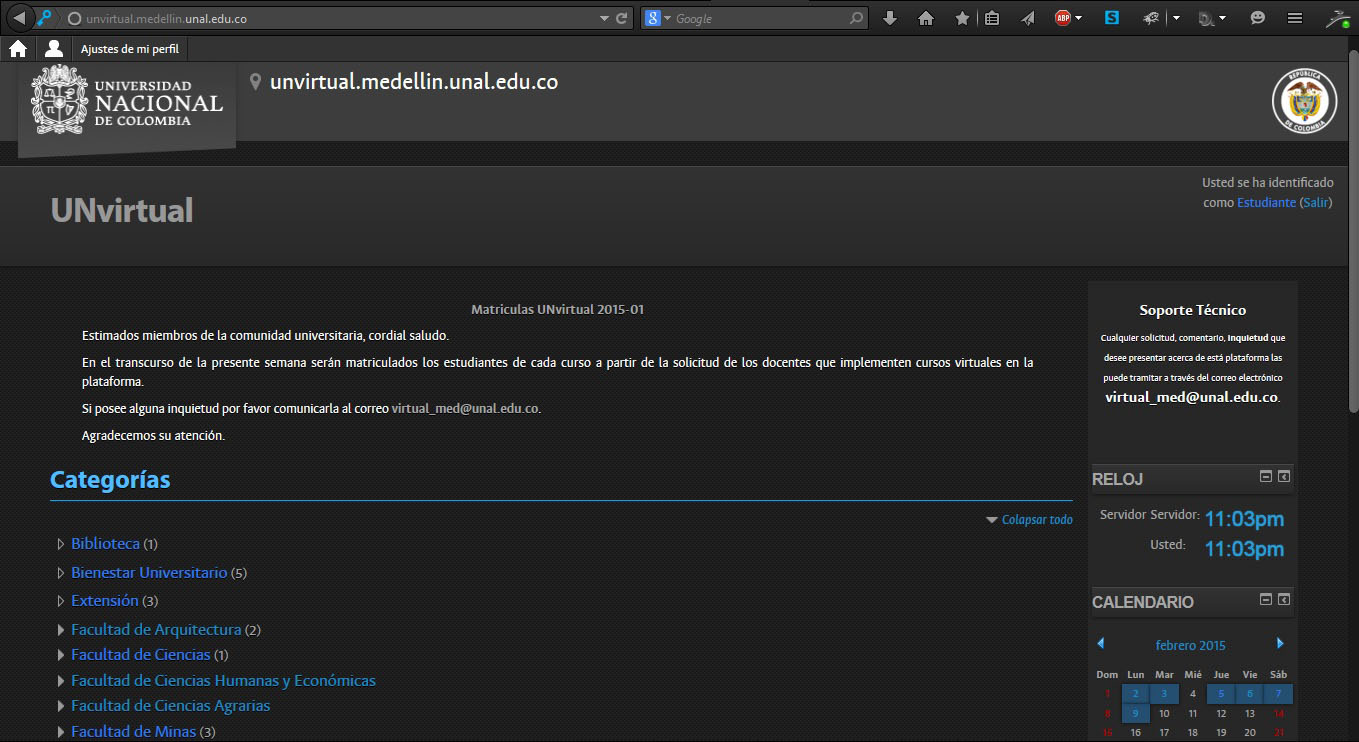Screen dimensions: 1359x742
Task: Open the URL history dropdown arrow
Action: [604, 18]
